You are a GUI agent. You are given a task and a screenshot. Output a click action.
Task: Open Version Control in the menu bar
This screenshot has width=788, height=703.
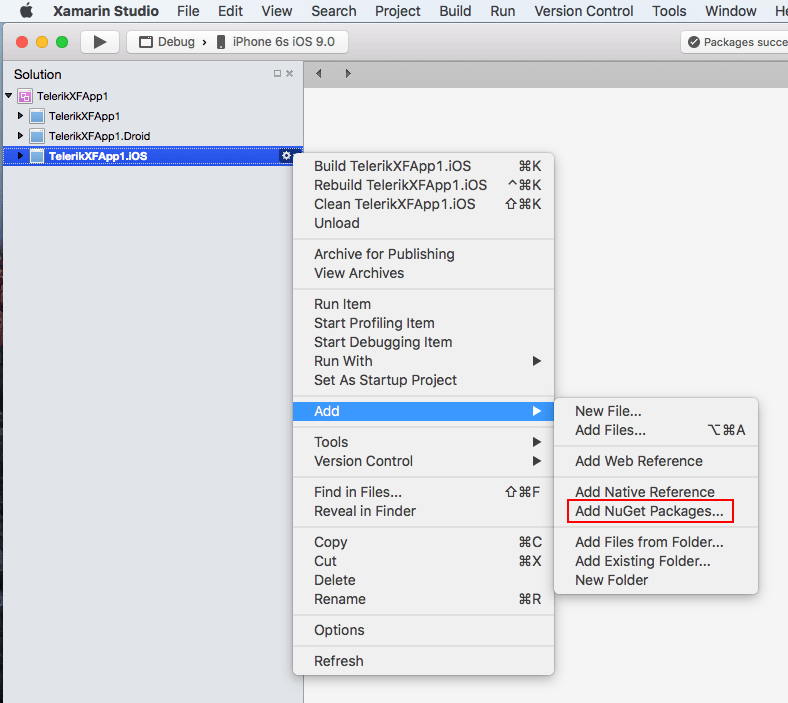point(583,11)
